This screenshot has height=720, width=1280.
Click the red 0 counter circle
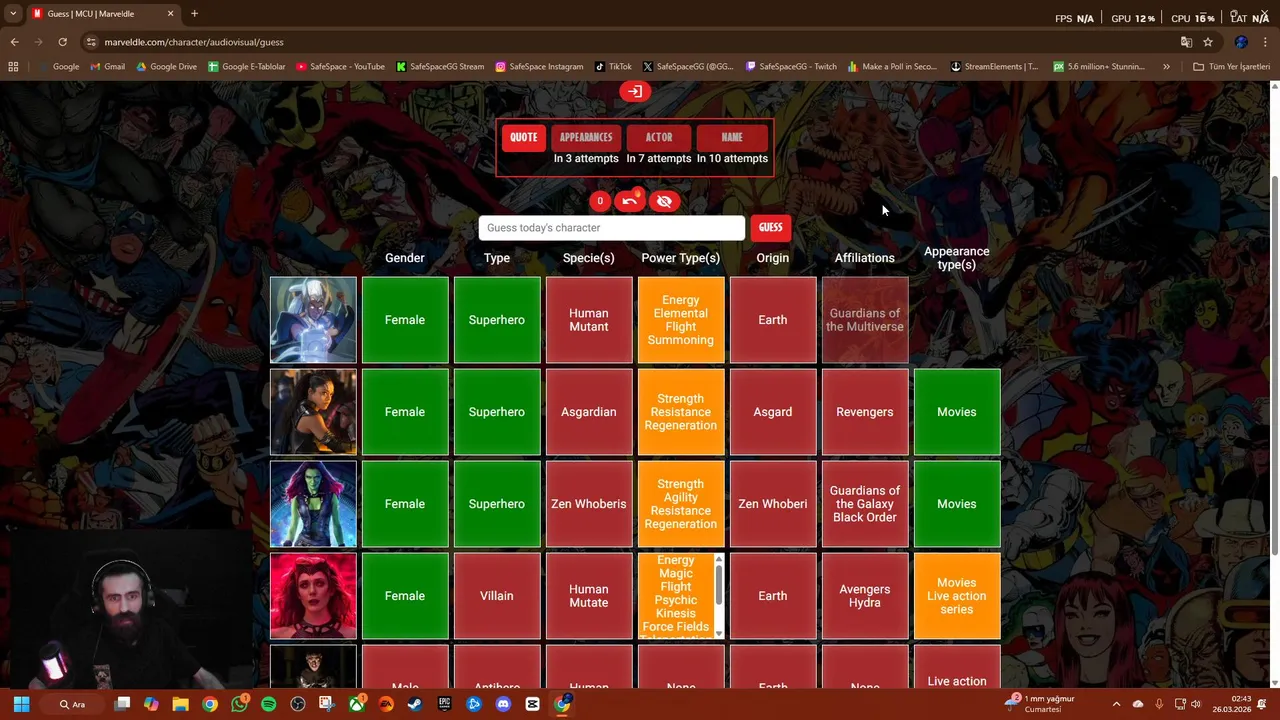[x=600, y=201]
